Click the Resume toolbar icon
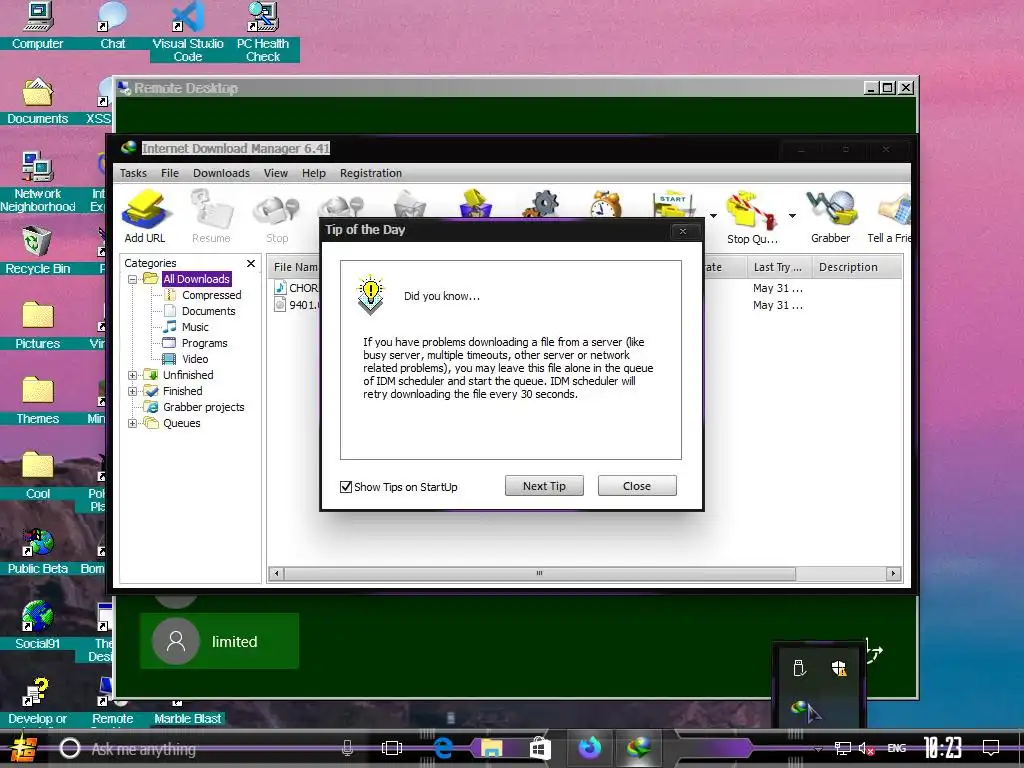This screenshot has width=1024, height=768. (212, 209)
